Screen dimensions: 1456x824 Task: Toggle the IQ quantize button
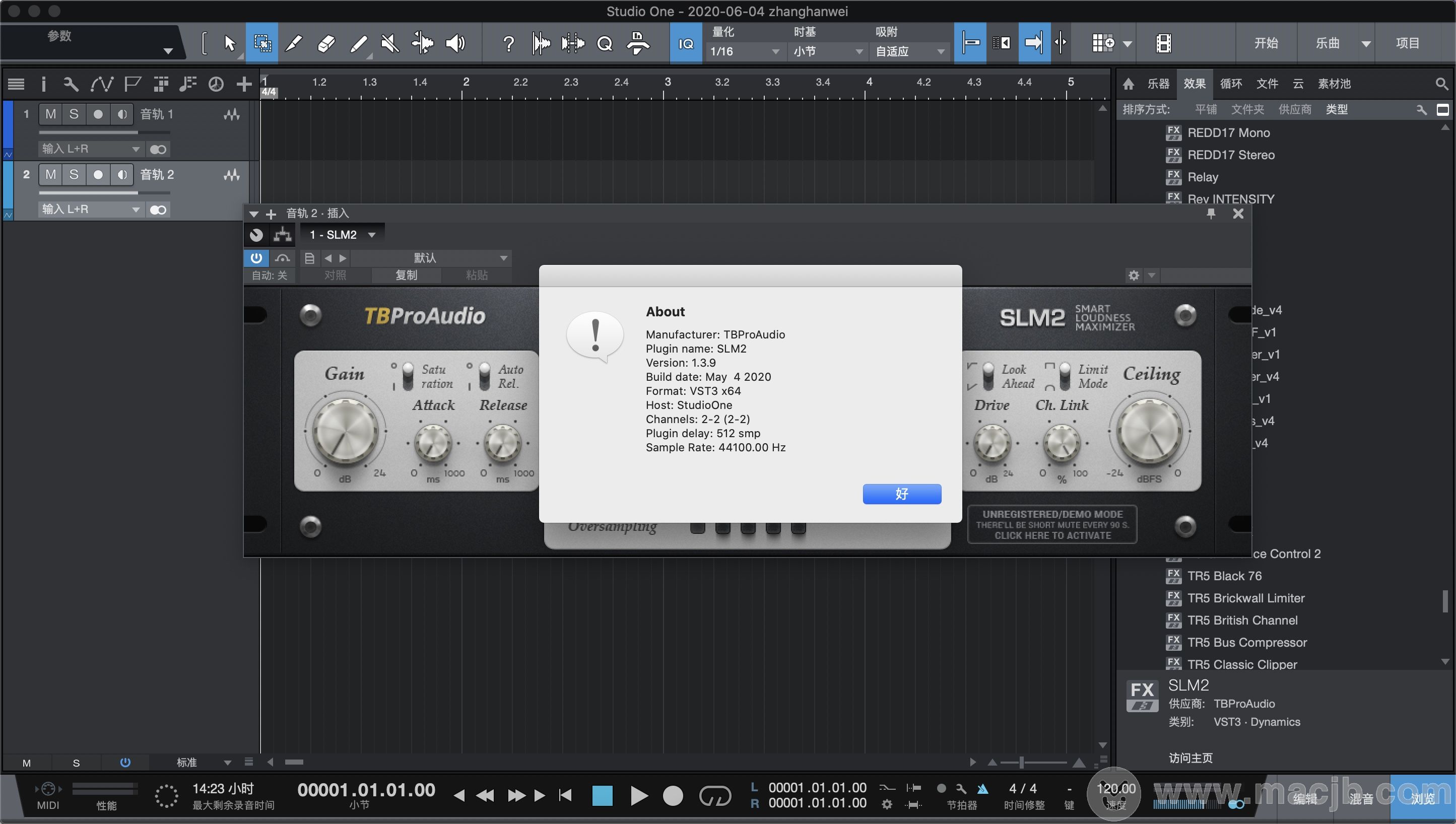686,43
